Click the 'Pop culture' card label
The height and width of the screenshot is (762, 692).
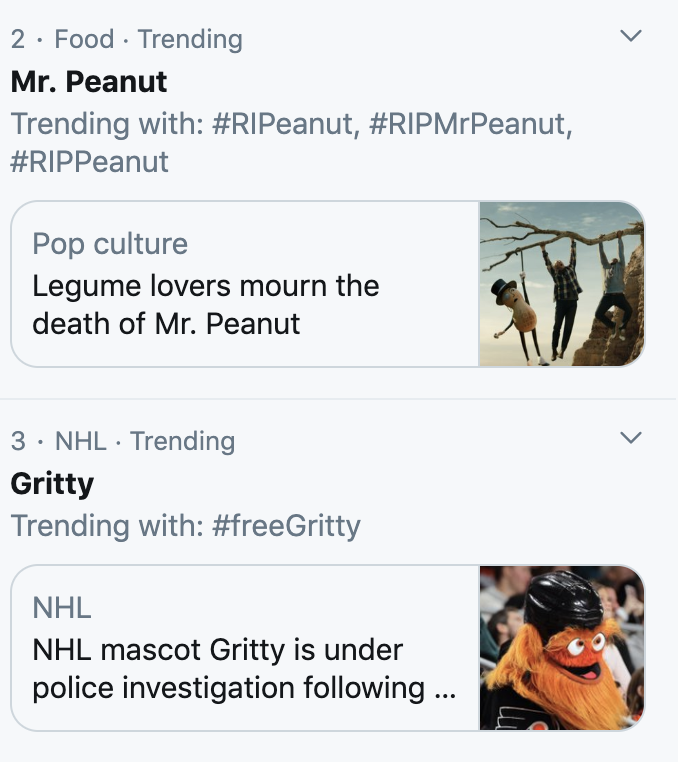[110, 244]
